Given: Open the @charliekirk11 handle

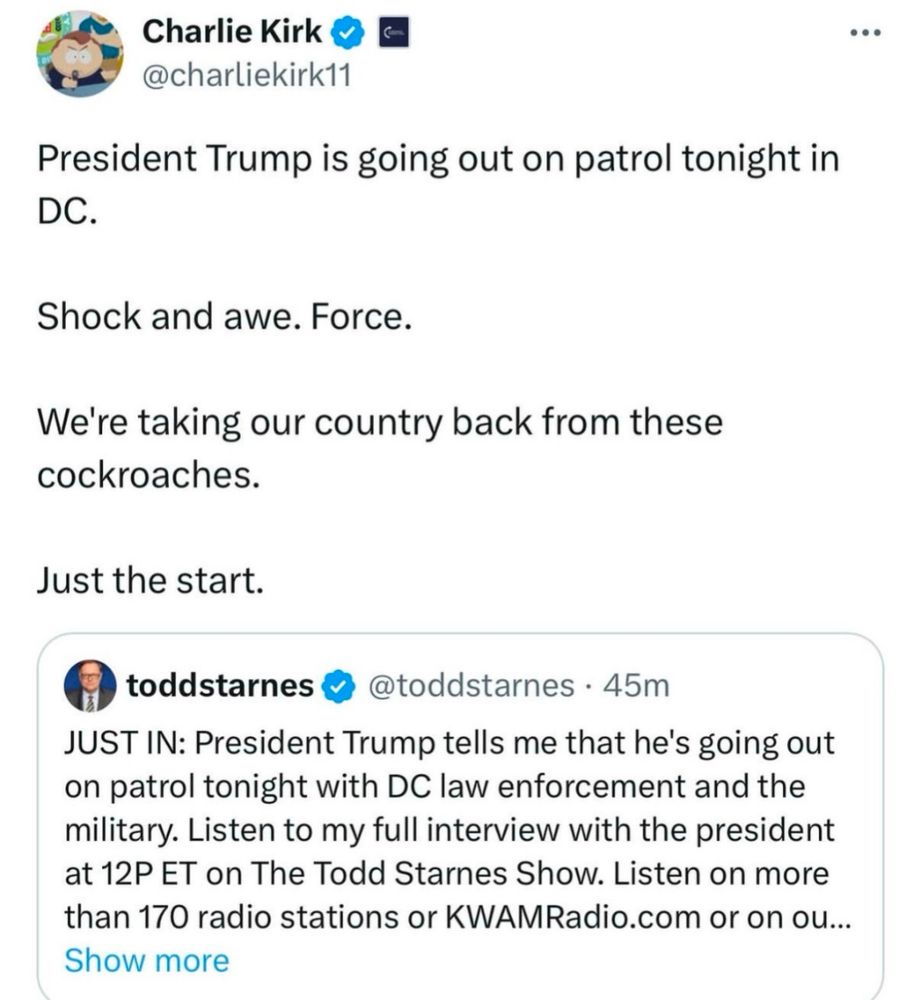Looking at the screenshot, I should tap(247, 76).
